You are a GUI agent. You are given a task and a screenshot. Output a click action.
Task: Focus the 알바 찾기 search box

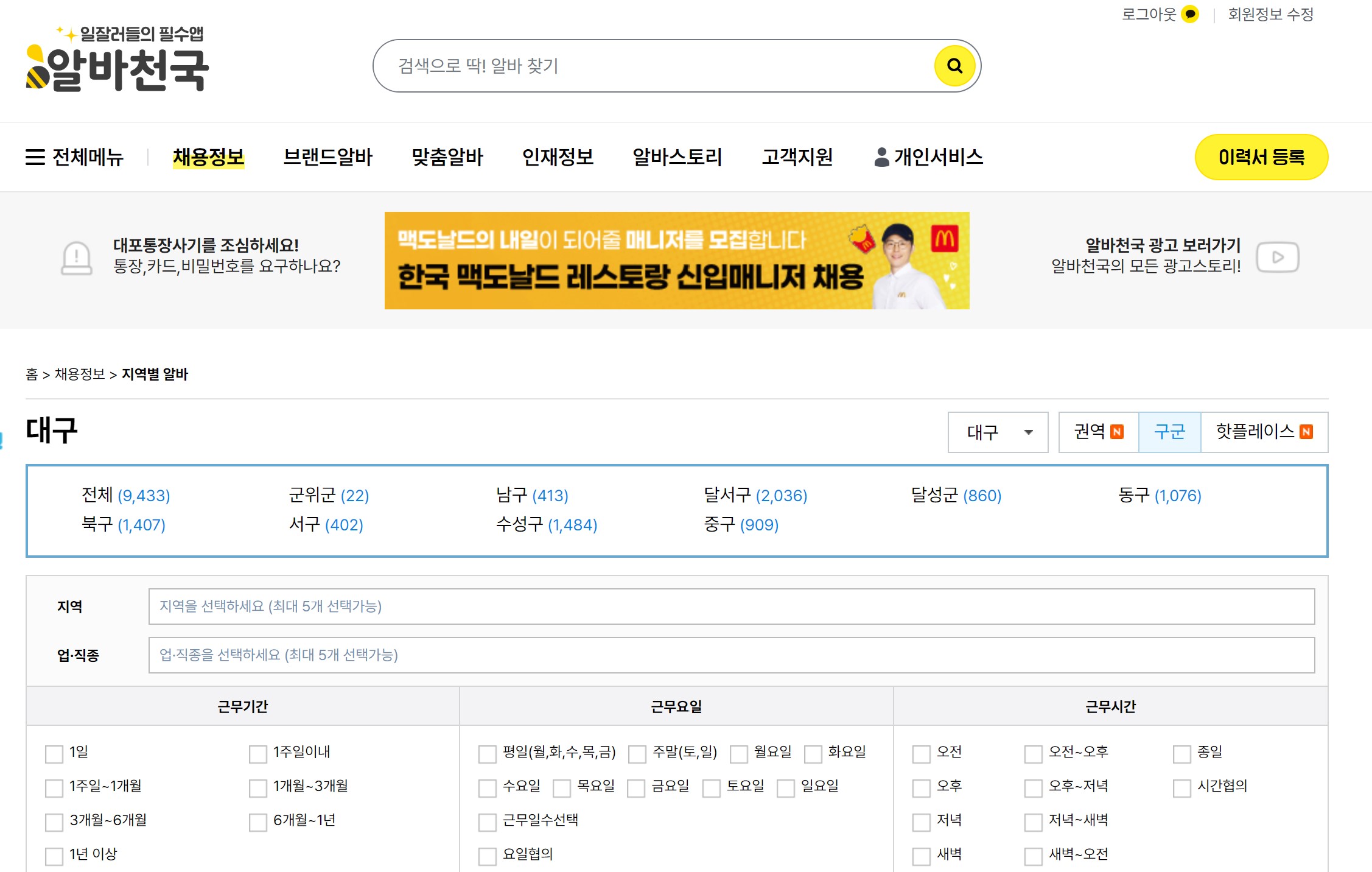coord(651,66)
